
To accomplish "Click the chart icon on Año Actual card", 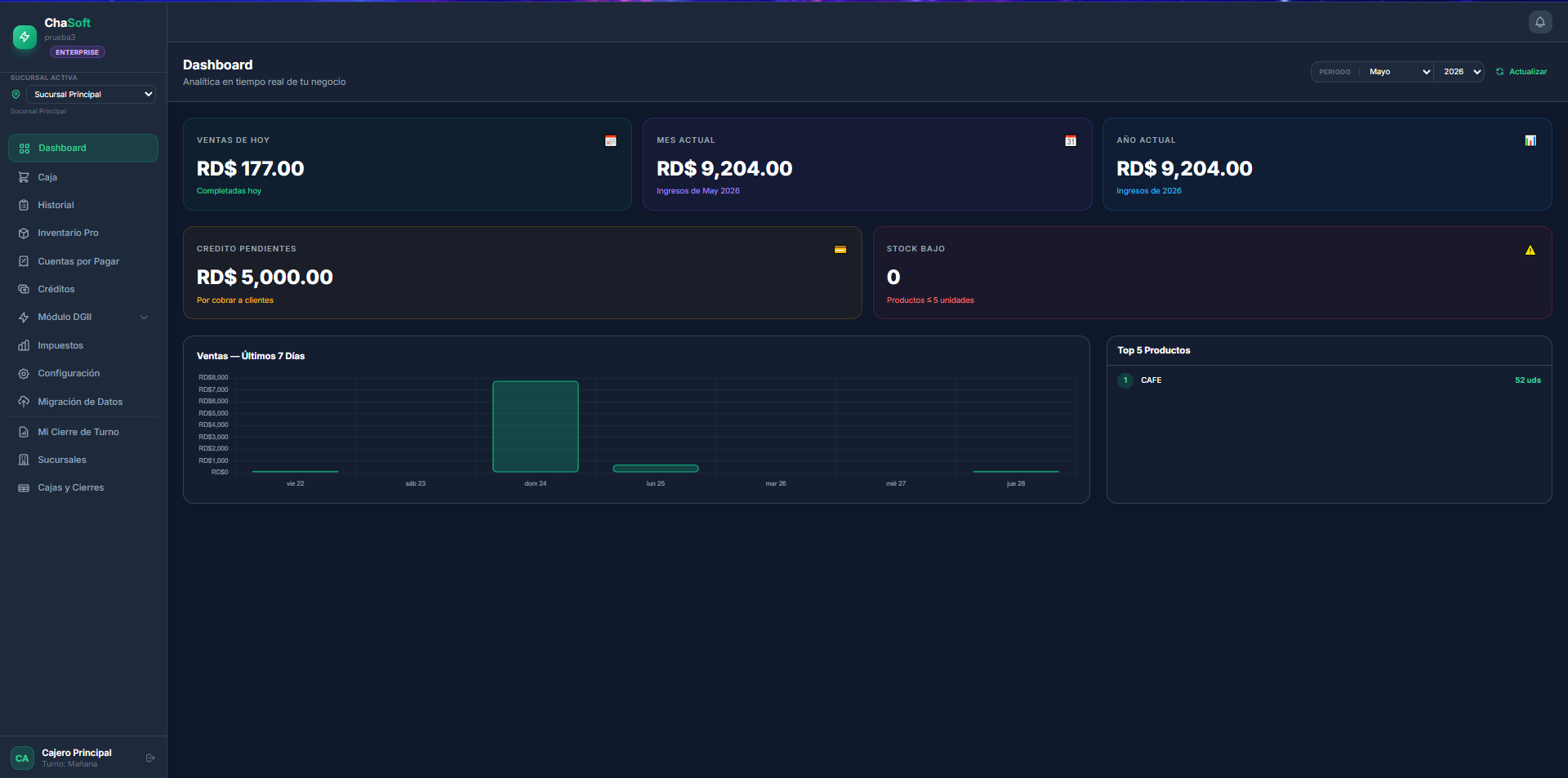I will click(x=1530, y=141).
